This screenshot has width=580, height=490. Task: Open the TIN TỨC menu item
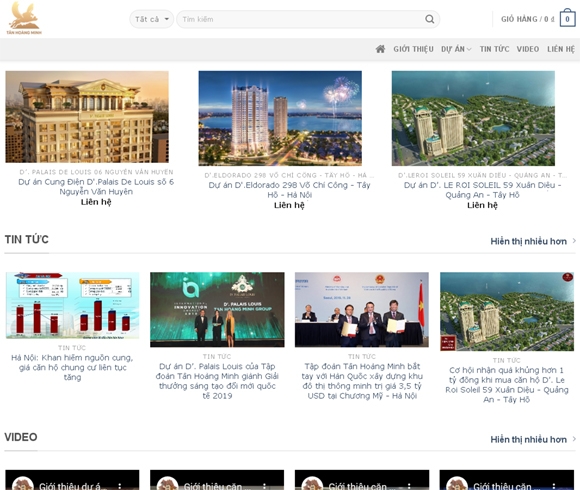[x=494, y=49]
